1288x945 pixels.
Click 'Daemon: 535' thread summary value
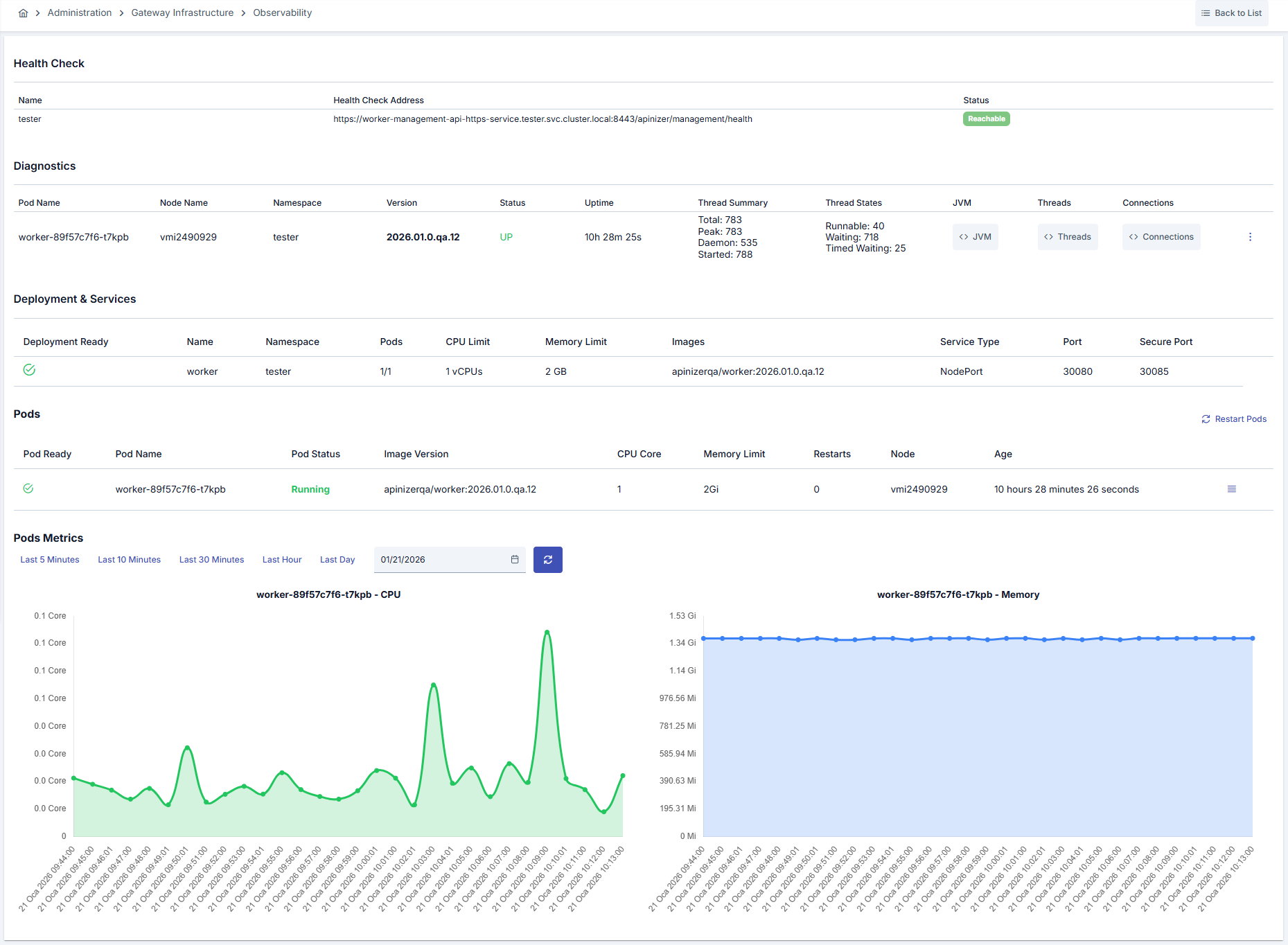(727, 242)
